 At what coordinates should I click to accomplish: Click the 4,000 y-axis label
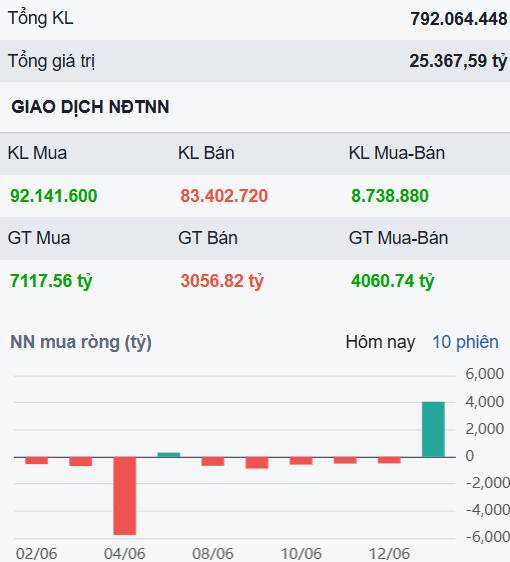485,401
